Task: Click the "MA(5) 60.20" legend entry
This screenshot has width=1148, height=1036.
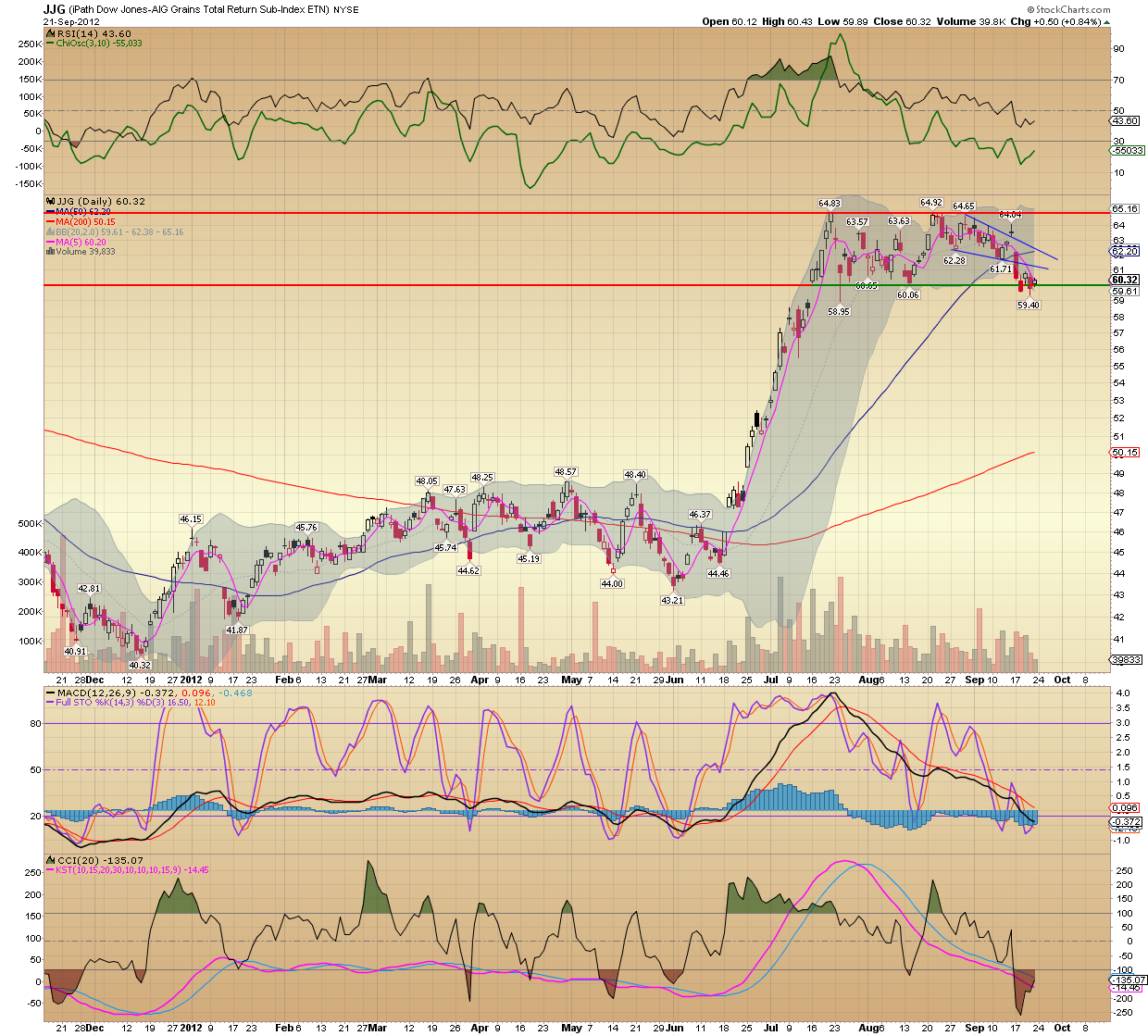Action: coord(81,243)
